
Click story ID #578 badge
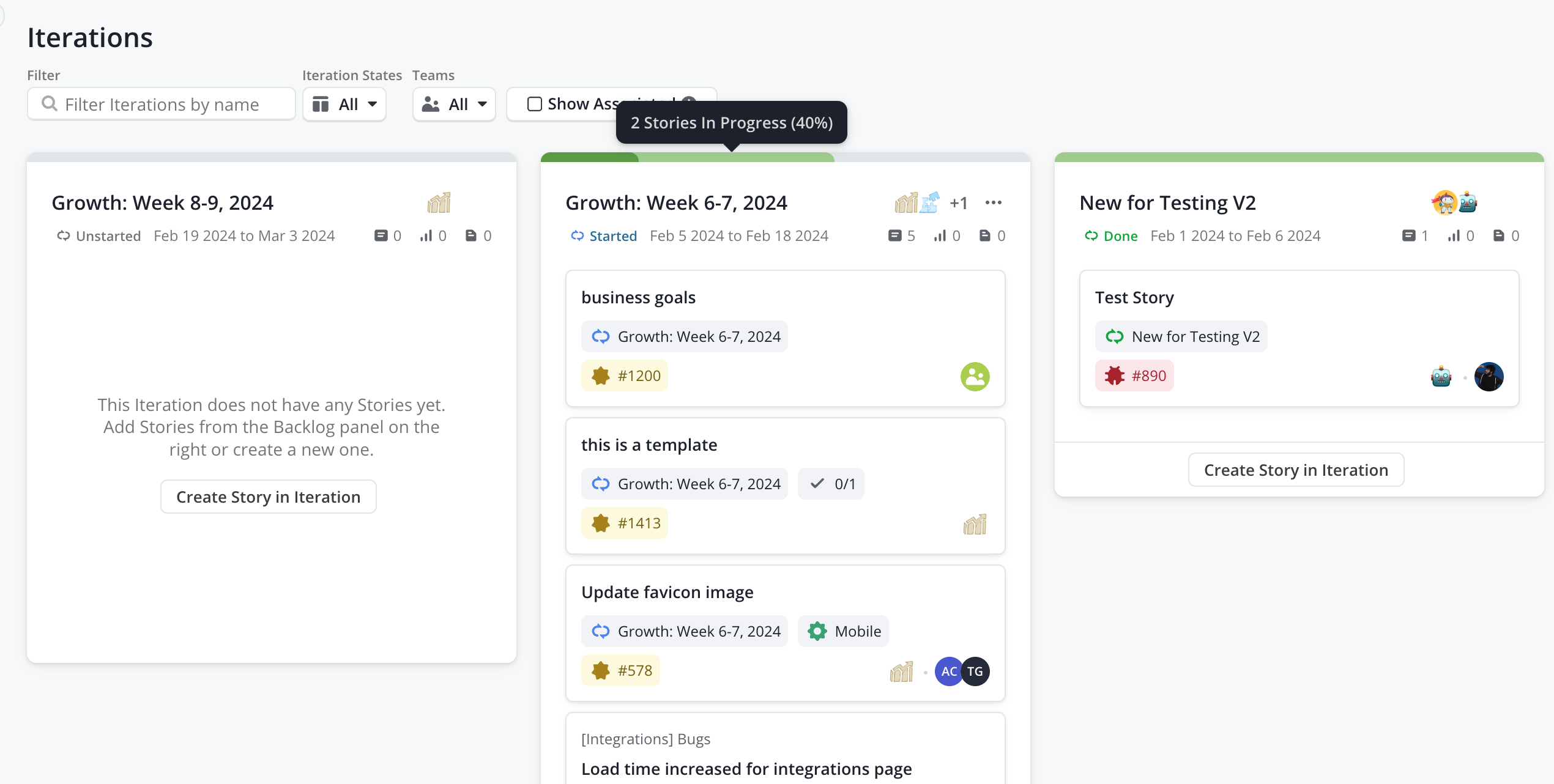point(620,670)
